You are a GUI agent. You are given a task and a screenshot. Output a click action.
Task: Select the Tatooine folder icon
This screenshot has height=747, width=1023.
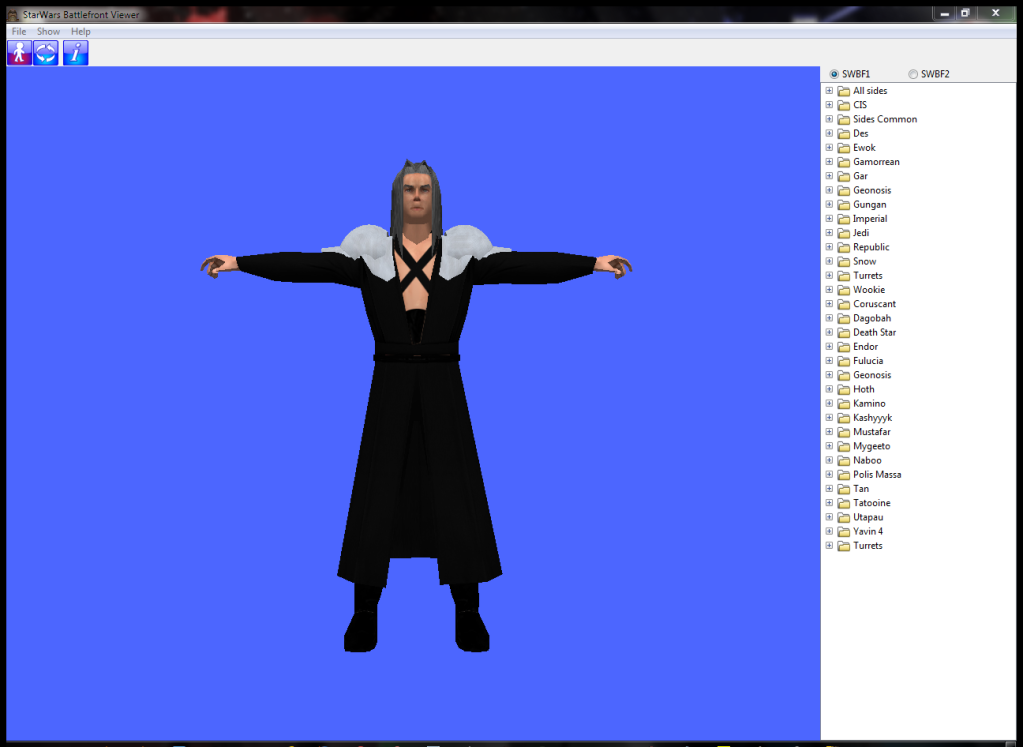tap(844, 504)
